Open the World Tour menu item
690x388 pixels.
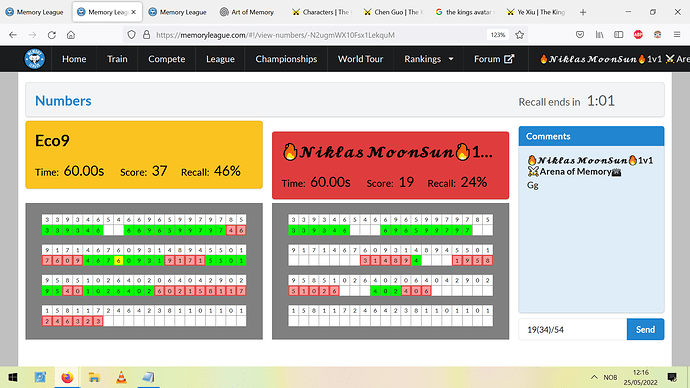pyautogui.click(x=360, y=59)
